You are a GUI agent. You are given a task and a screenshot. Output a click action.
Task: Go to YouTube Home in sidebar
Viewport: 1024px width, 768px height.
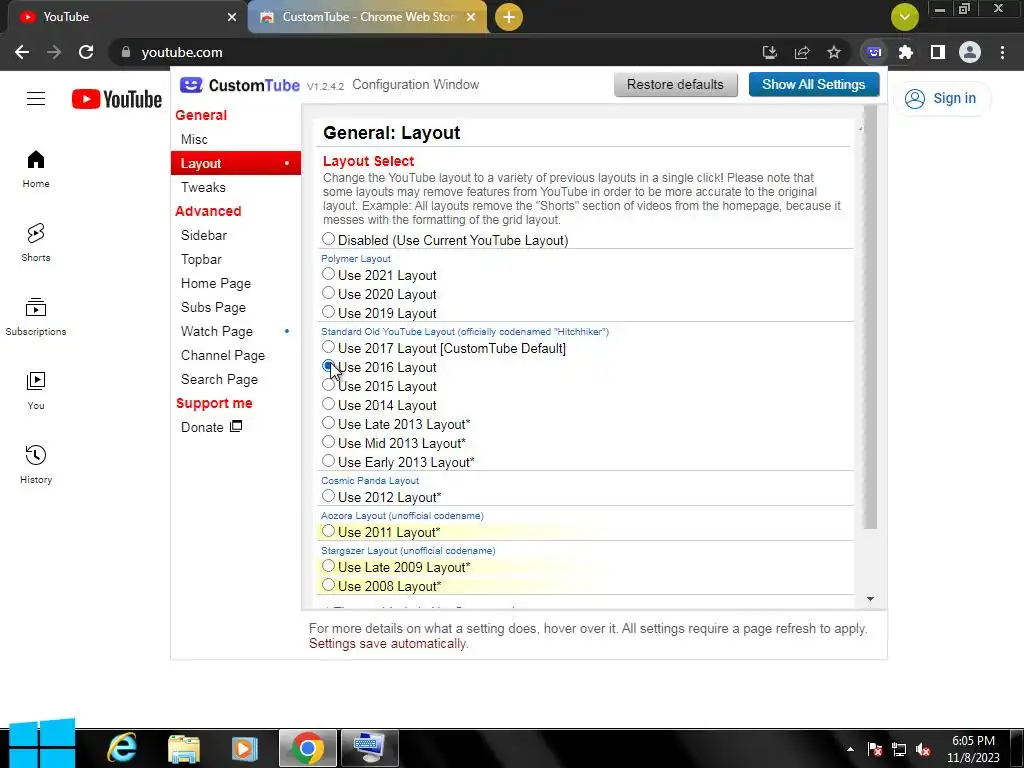(36, 169)
